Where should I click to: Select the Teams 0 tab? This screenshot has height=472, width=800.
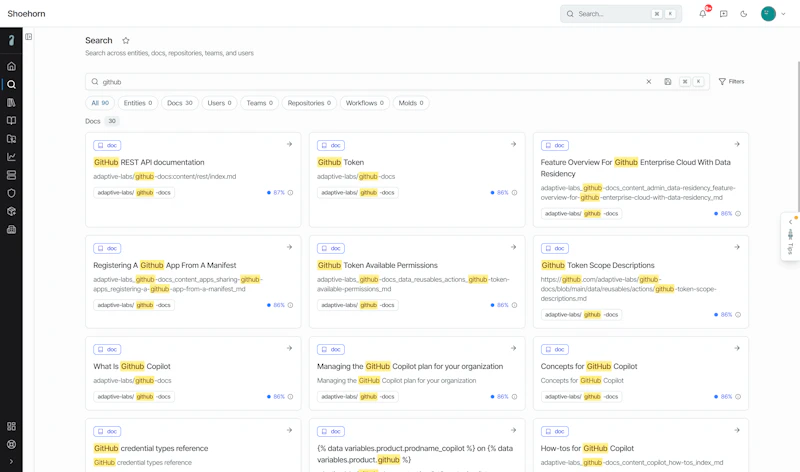(x=260, y=103)
